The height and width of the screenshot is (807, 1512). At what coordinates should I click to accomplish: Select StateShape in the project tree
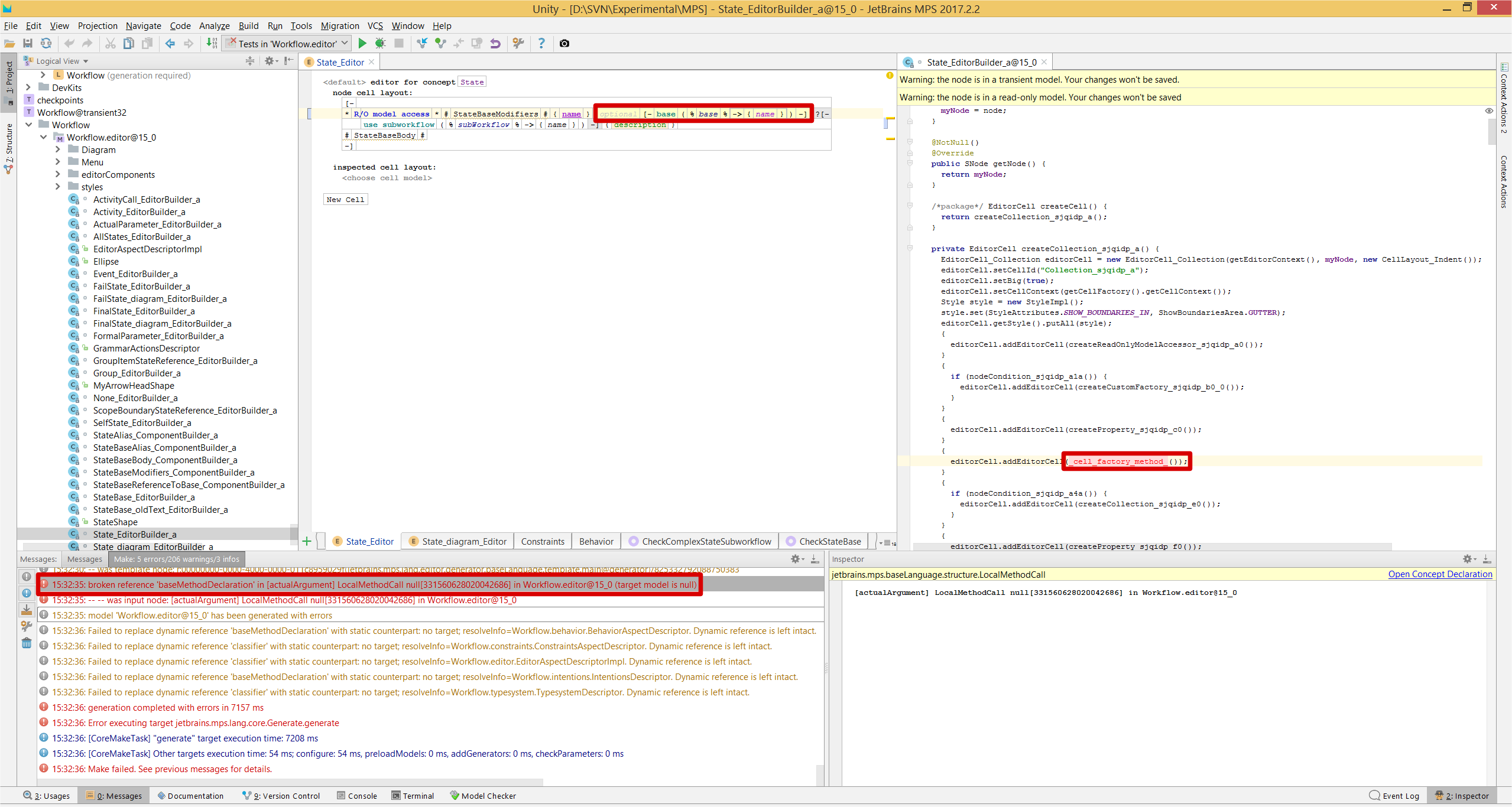click(115, 522)
